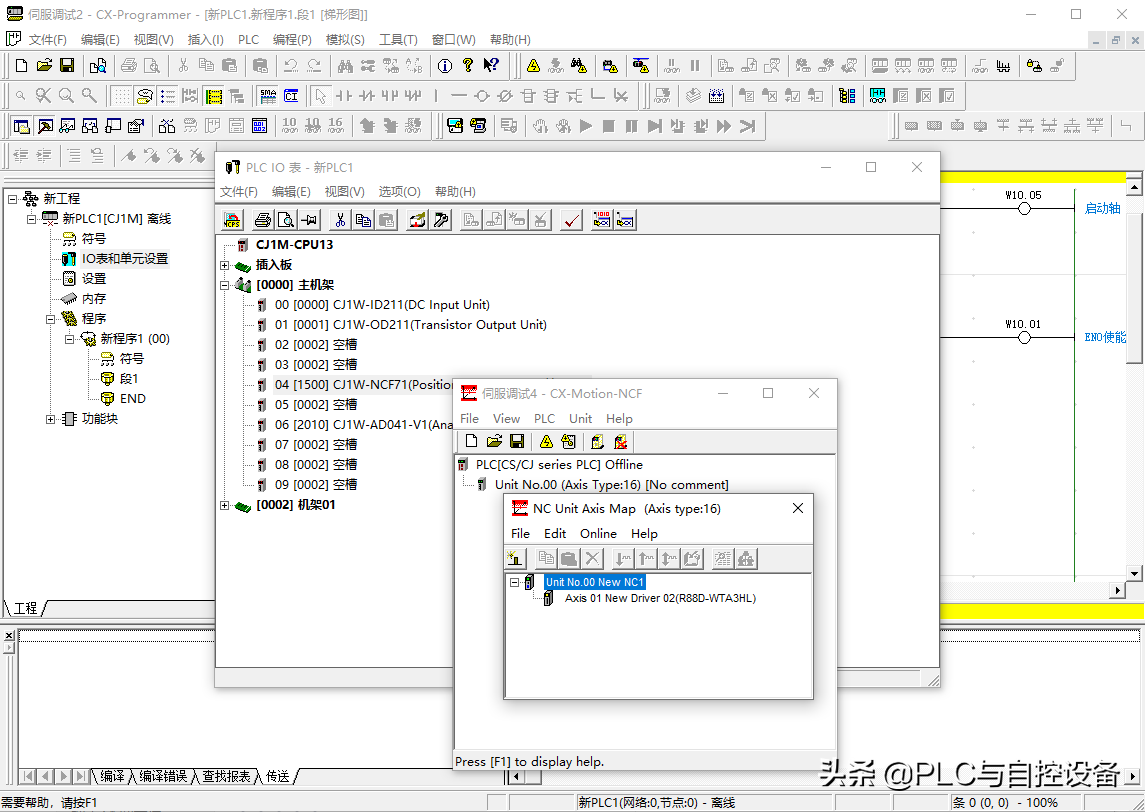
Task: Click the NCPS icon in PLC IO toolbar
Action: (x=232, y=220)
